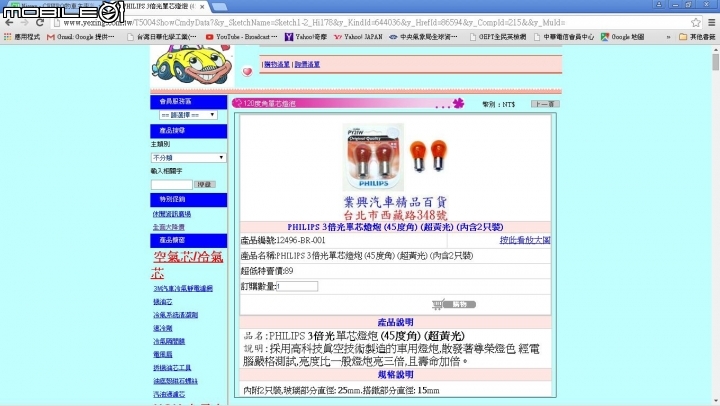Bookmark this page with the star icon

coord(696,23)
